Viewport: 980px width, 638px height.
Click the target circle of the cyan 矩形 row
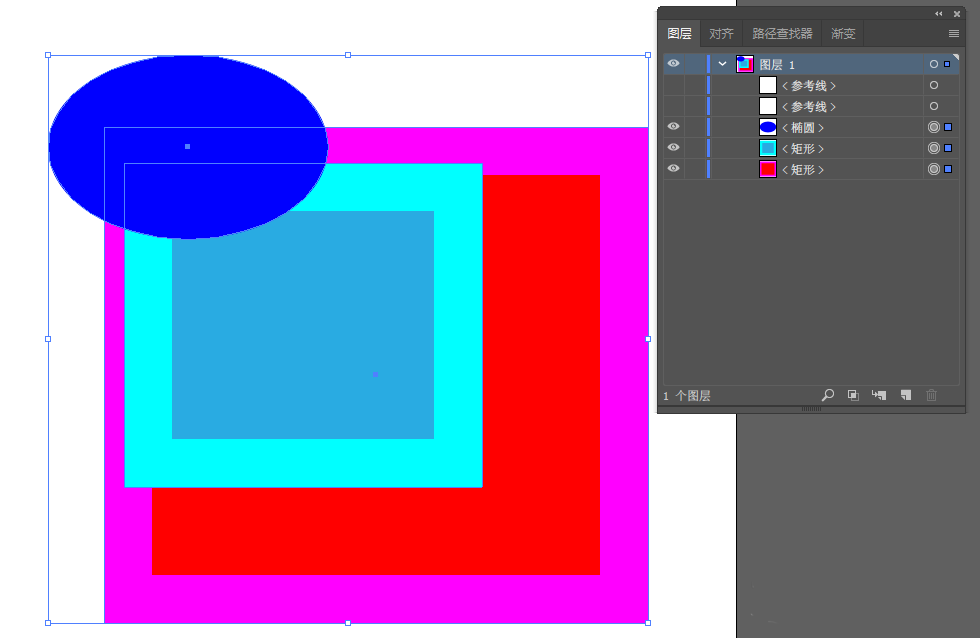coord(934,148)
